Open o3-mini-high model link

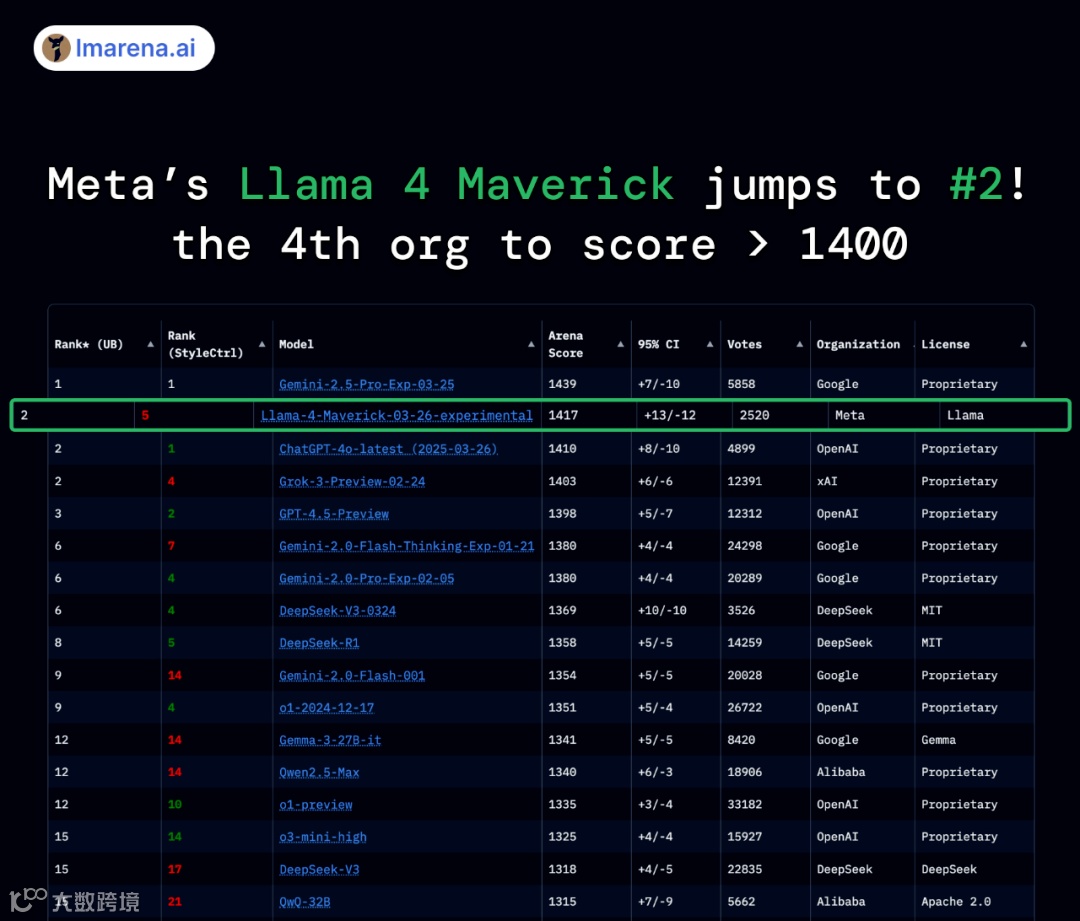pos(323,838)
